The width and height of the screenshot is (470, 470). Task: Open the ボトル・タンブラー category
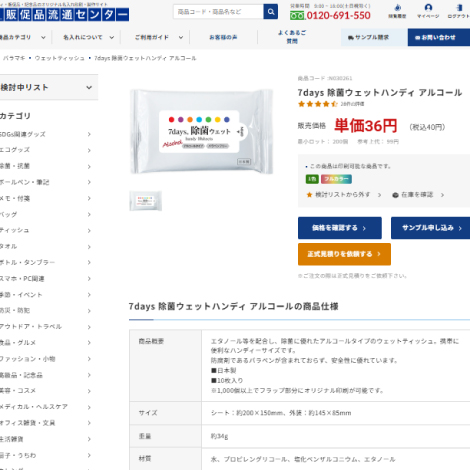(x=46, y=262)
